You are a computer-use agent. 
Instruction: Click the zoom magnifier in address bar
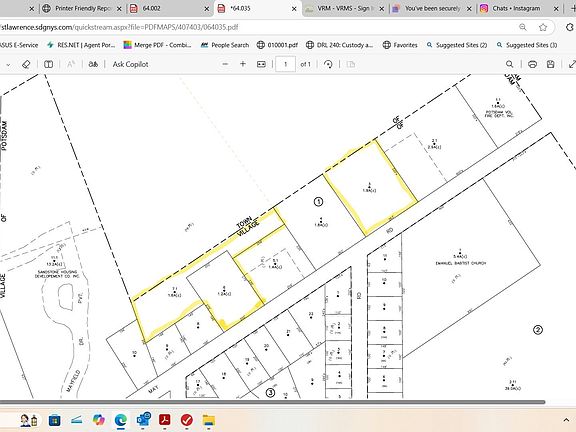coord(523,27)
